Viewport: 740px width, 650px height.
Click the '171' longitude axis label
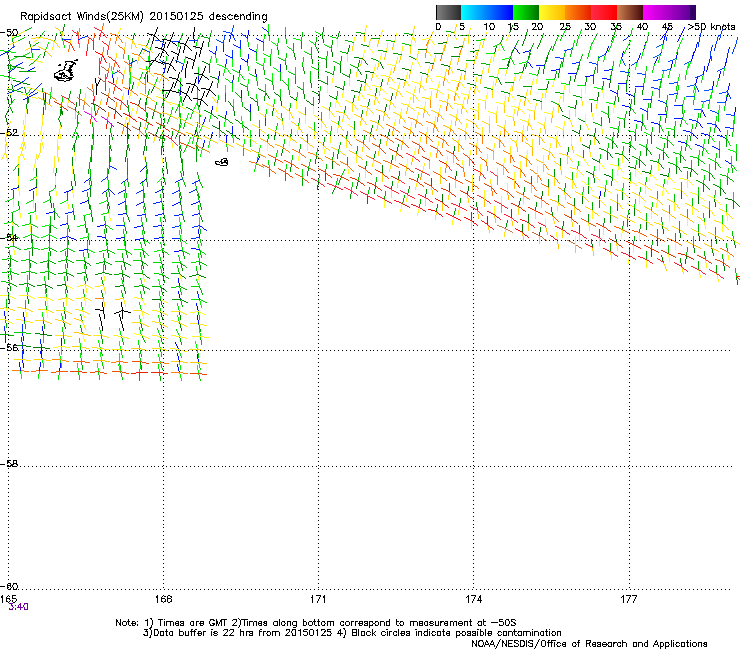(x=318, y=599)
